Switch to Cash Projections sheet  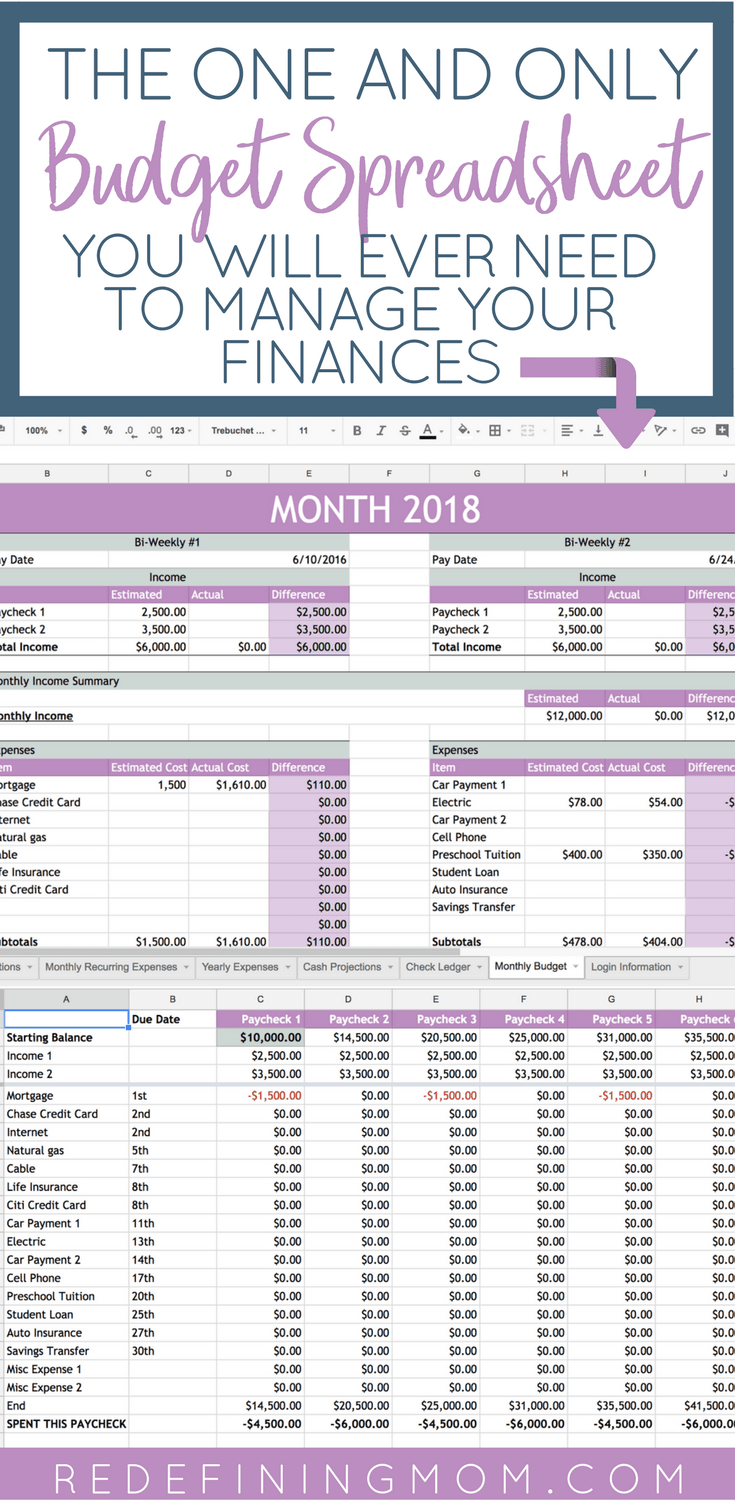point(342,967)
